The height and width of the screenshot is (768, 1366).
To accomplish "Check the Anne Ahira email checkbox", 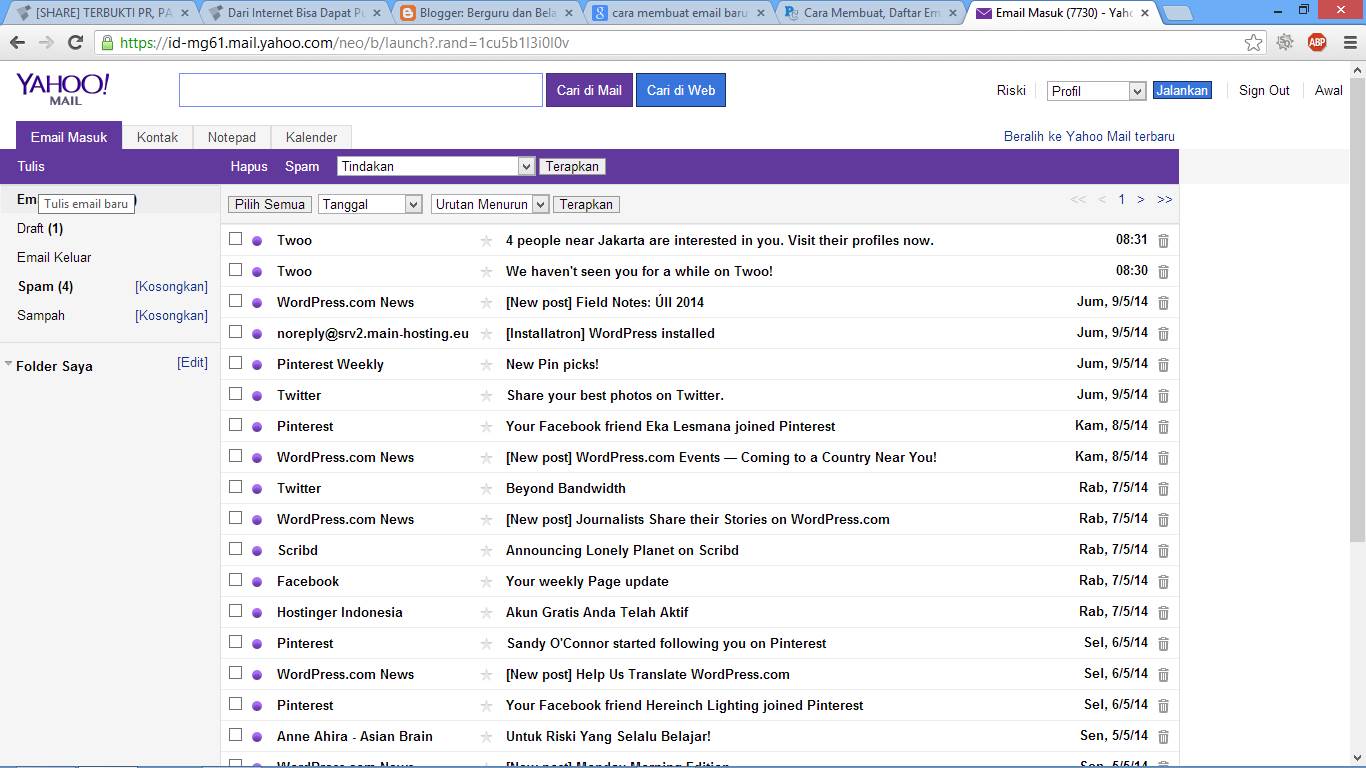I will pos(236,735).
